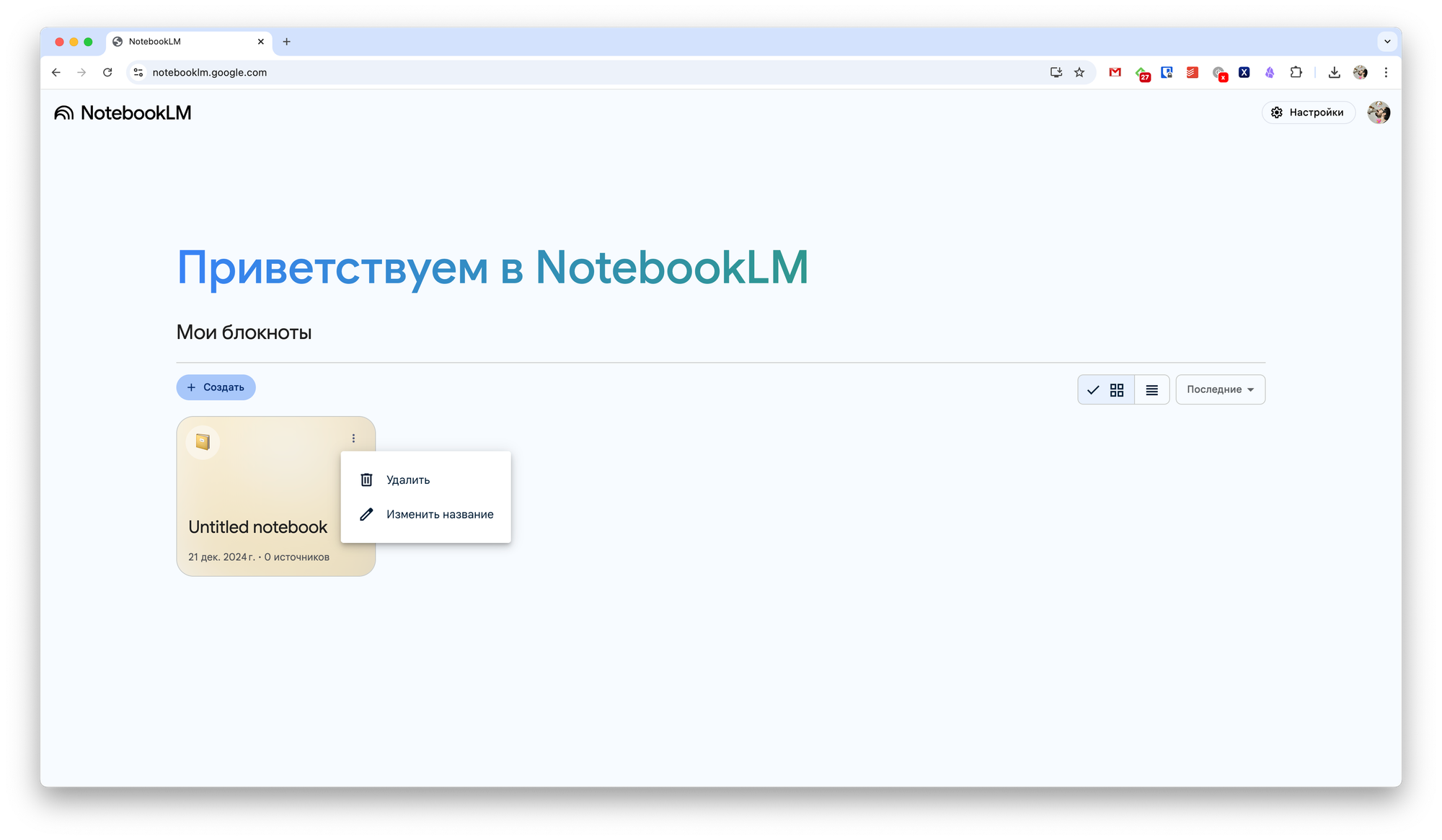Viewport: 1442px width, 840px height.
Task: Click the install app icon in the address bar
Action: pyautogui.click(x=1056, y=72)
